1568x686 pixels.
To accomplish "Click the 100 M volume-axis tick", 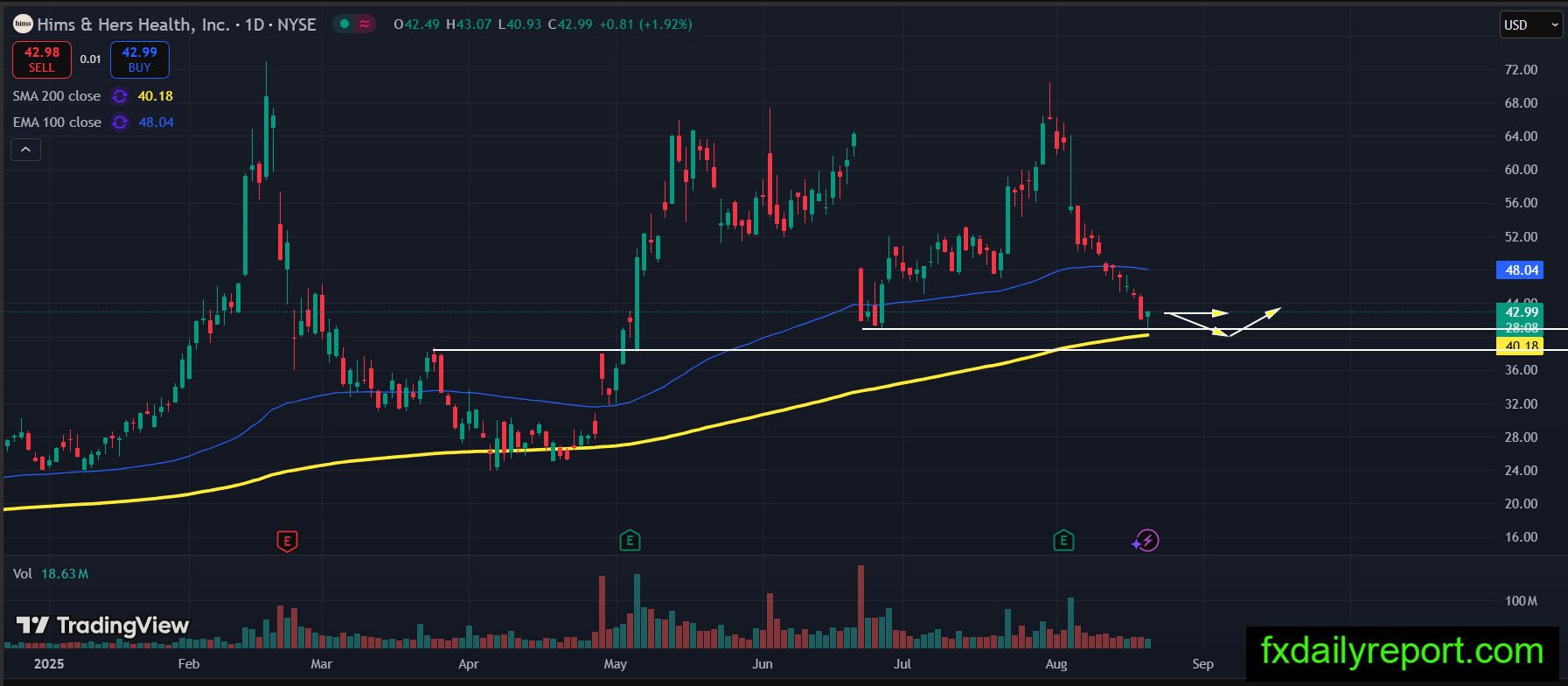I will tap(1521, 601).
